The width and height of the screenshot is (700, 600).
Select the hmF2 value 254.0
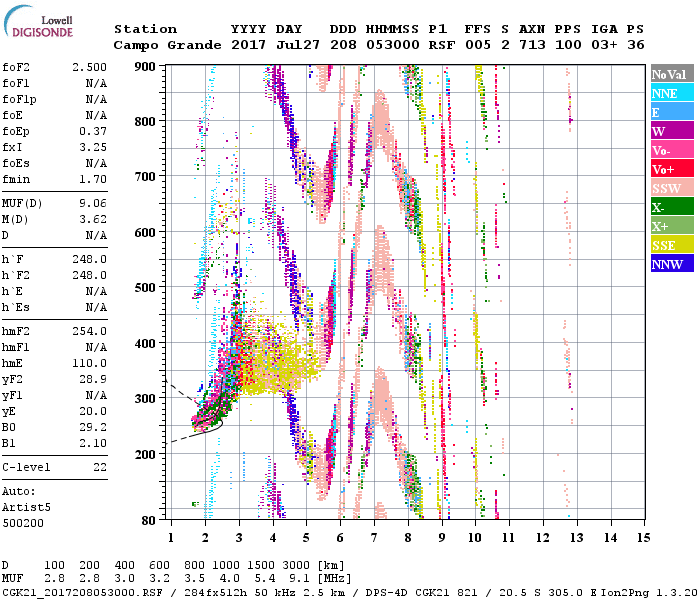[x=90, y=330]
